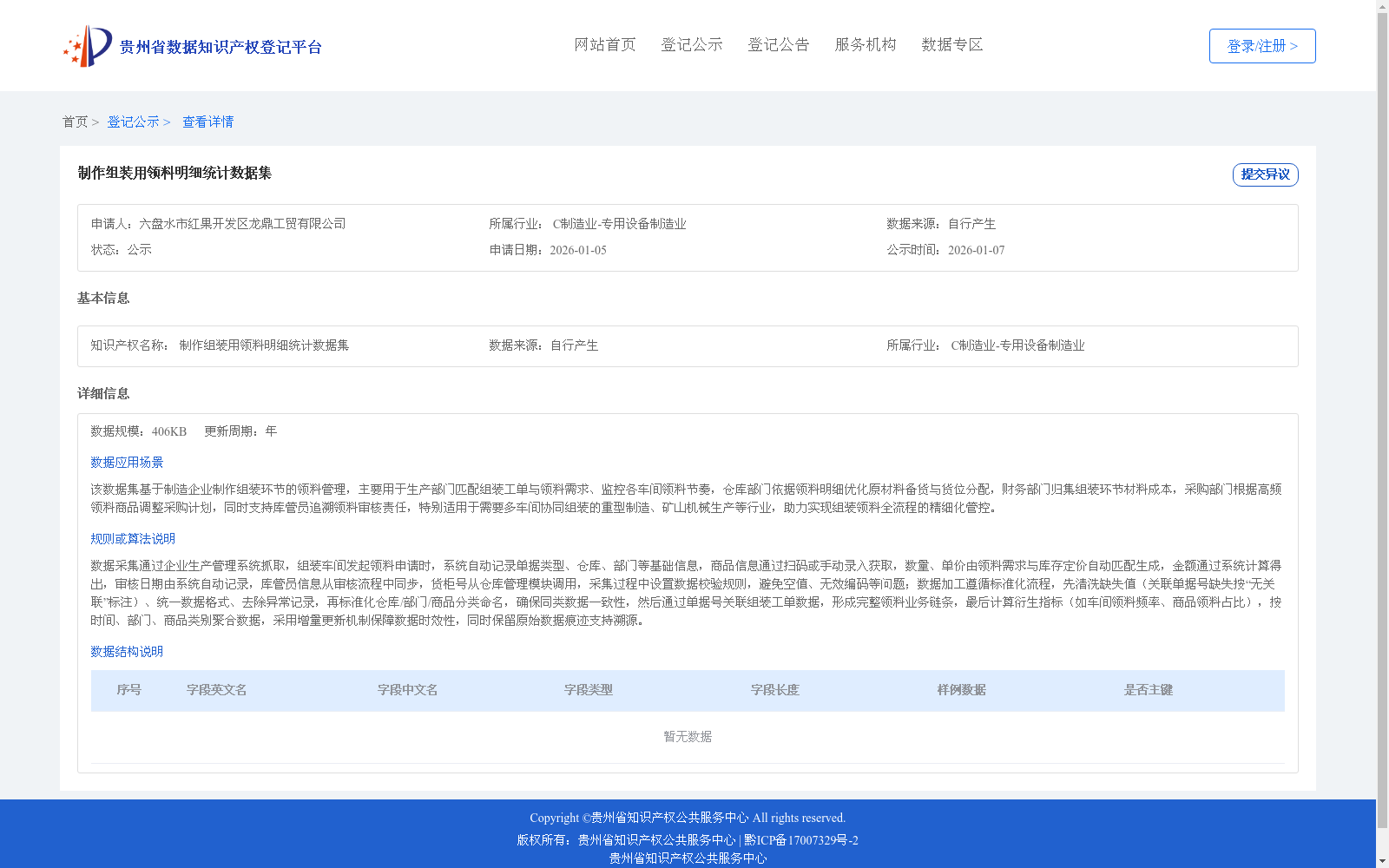Select 服务机构 in the top navigation
The image size is (1389, 868).
866,44
